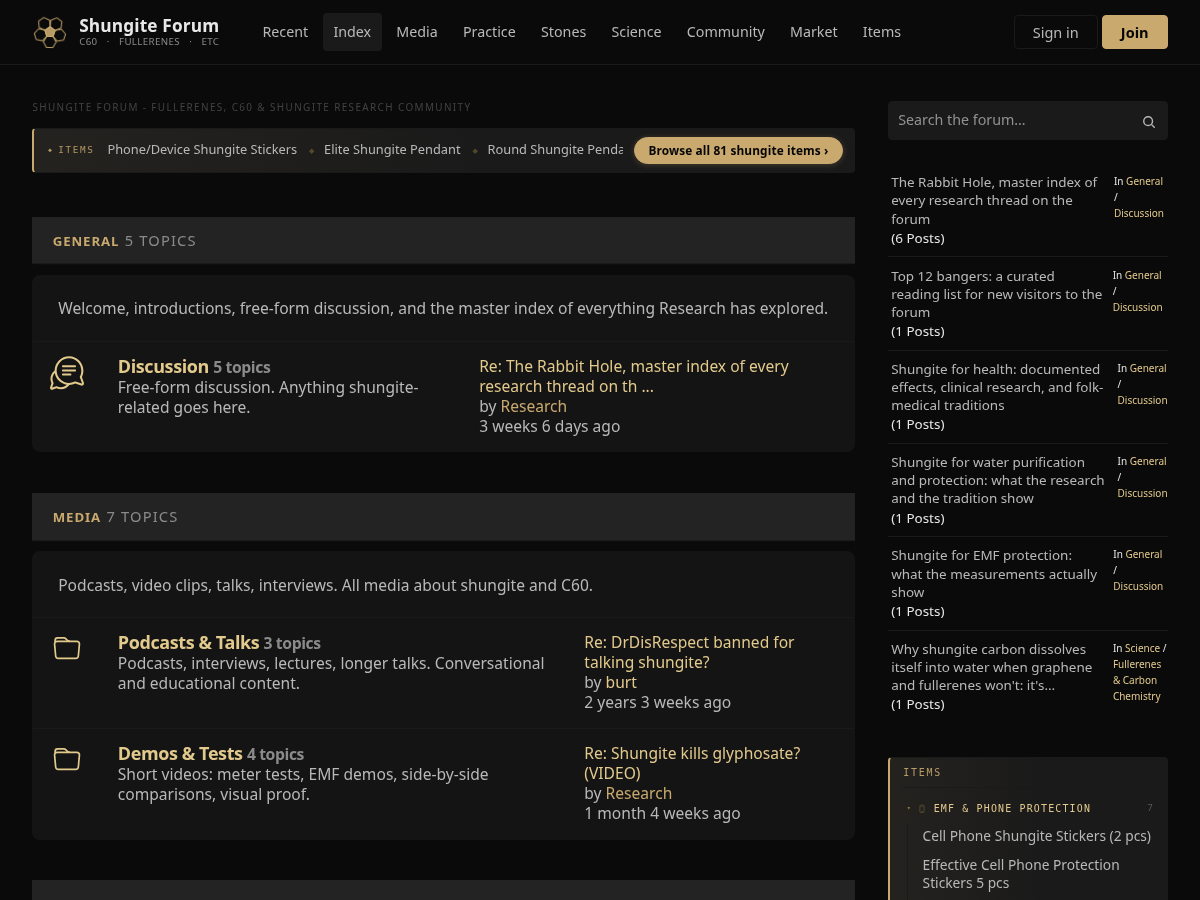Click General link beside Shungite for health
Viewport: 1200px width, 900px height.
1148,368
